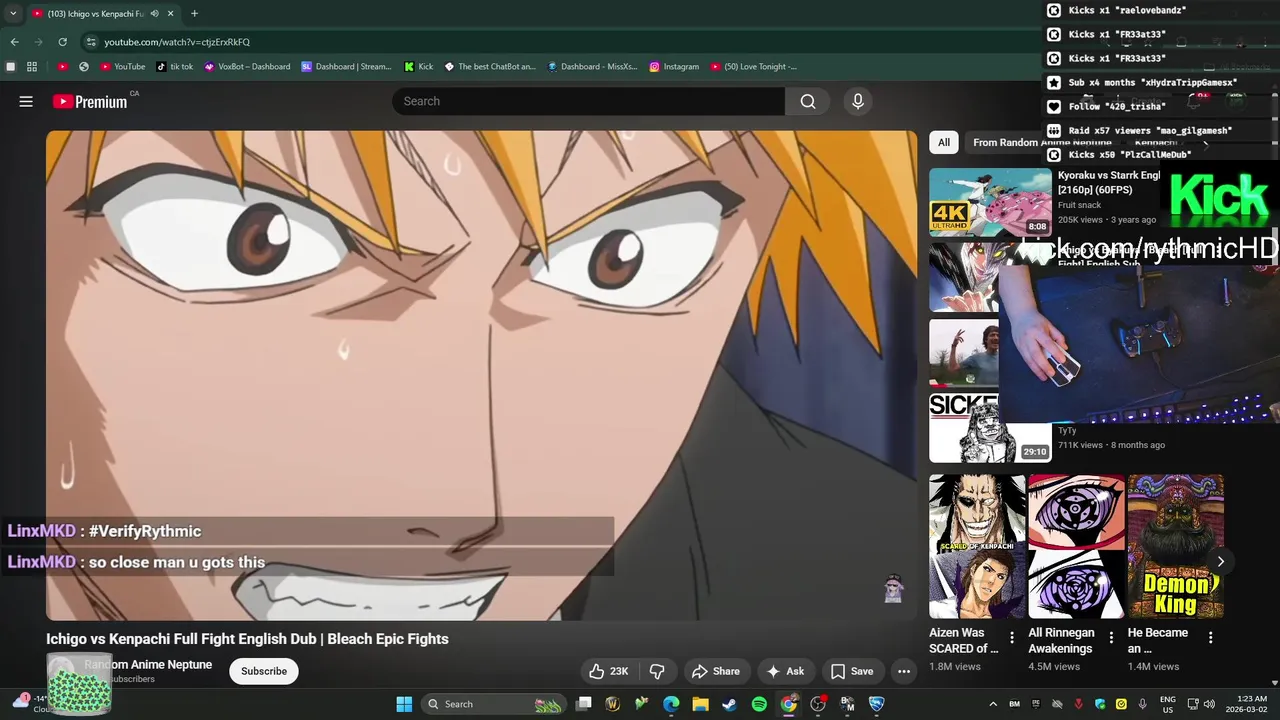Expand the system tray hidden icons chevron
This screenshot has width=1280, height=720.
pos(993,704)
